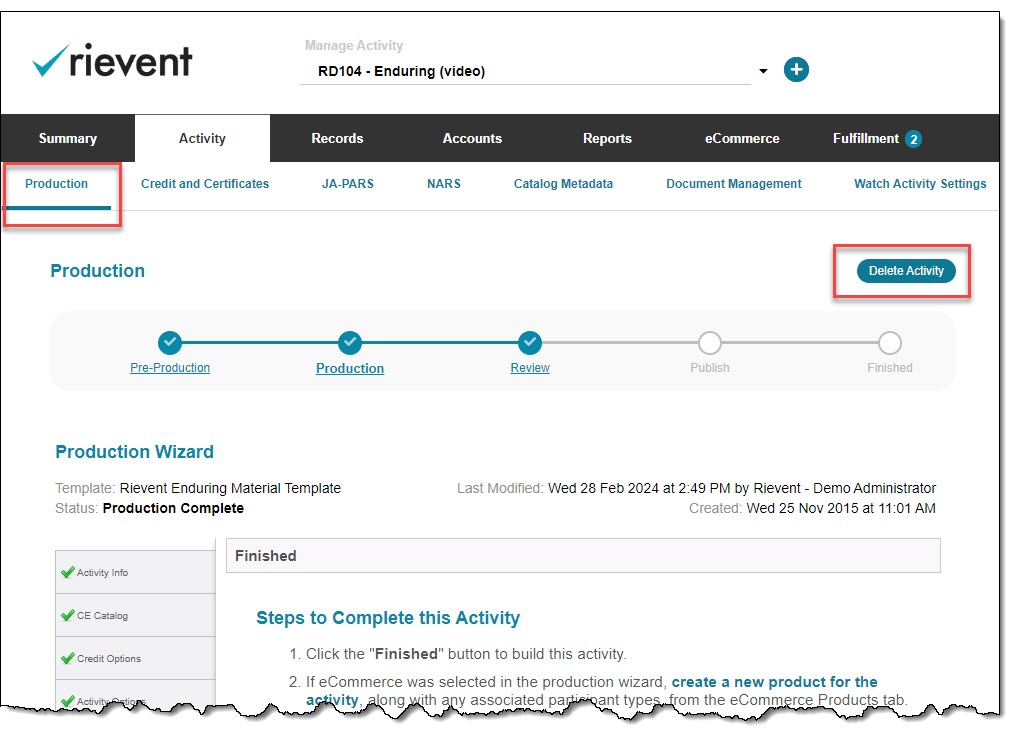Image resolution: width=1010 pixels, height=739 pixels.
Task: Click Steps to Complete this Activity heading
Action: click(388, 618)
